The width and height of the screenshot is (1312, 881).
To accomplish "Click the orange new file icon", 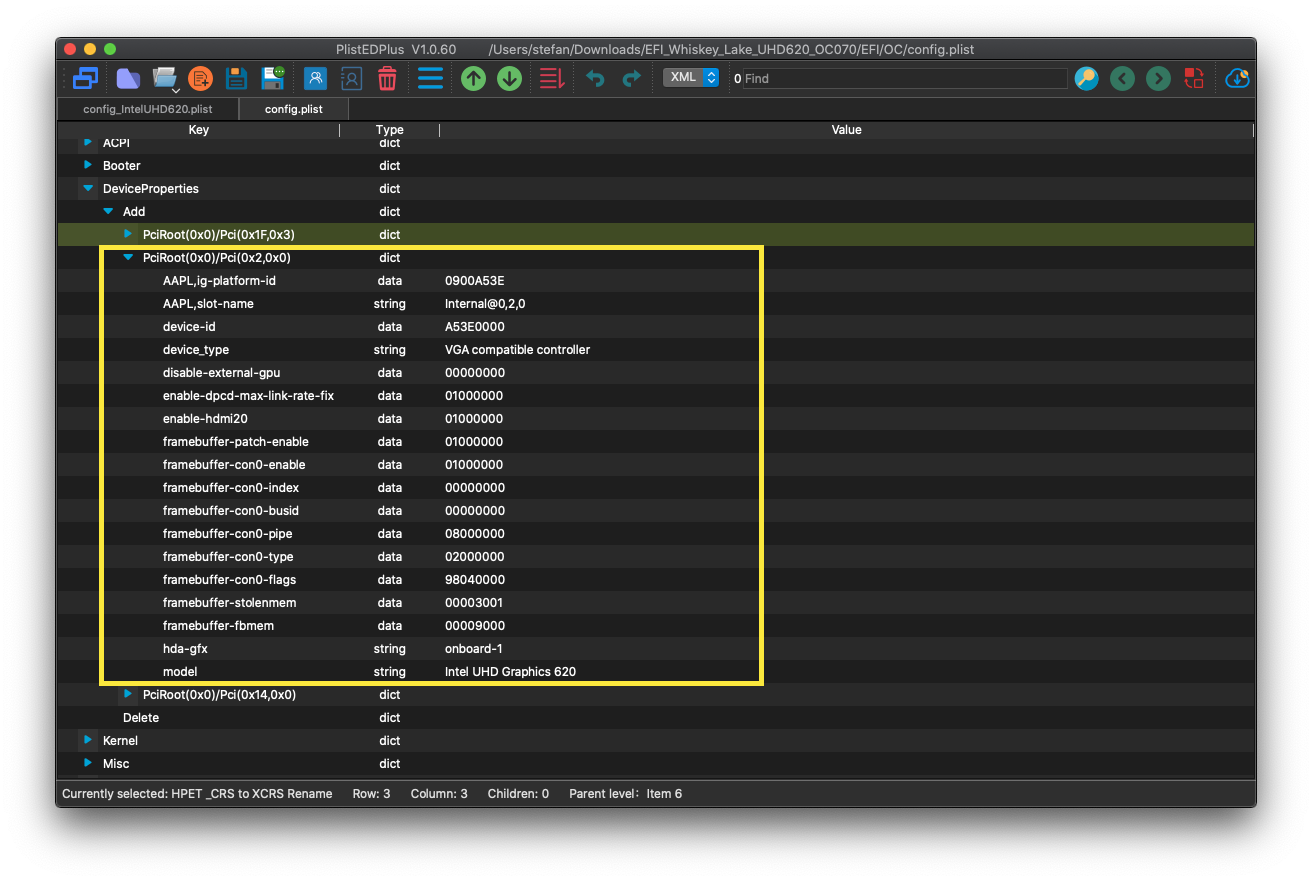I will tap(200, 78).
